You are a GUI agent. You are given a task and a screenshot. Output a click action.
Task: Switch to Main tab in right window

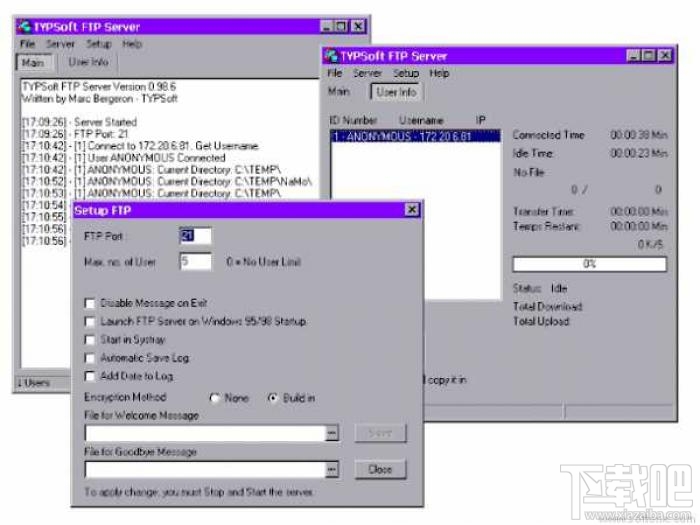(339, 92)
